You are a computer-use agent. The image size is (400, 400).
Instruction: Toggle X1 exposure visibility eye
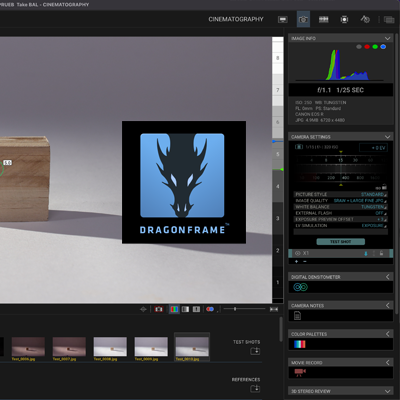298,253
